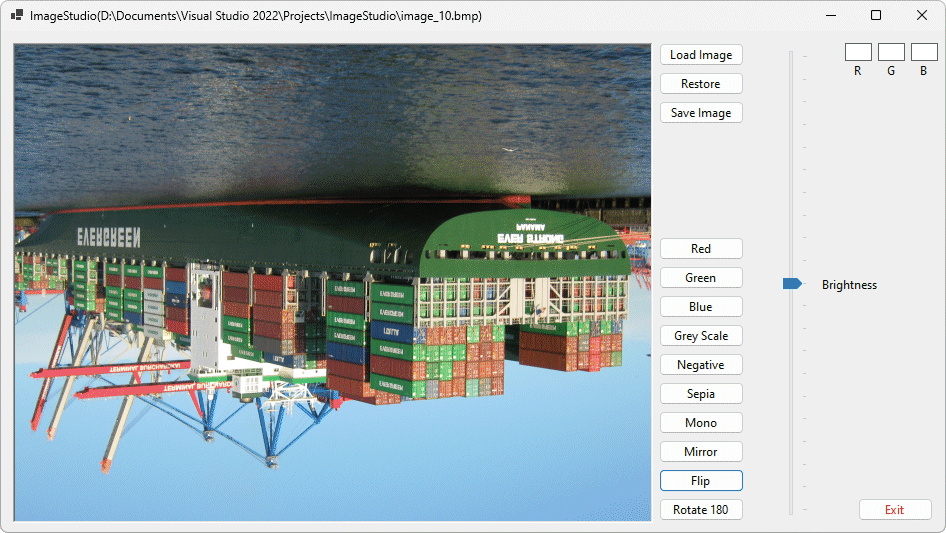Apply the Red filter
This screenshot has width=946, height=533.
(x=701, y=249)
